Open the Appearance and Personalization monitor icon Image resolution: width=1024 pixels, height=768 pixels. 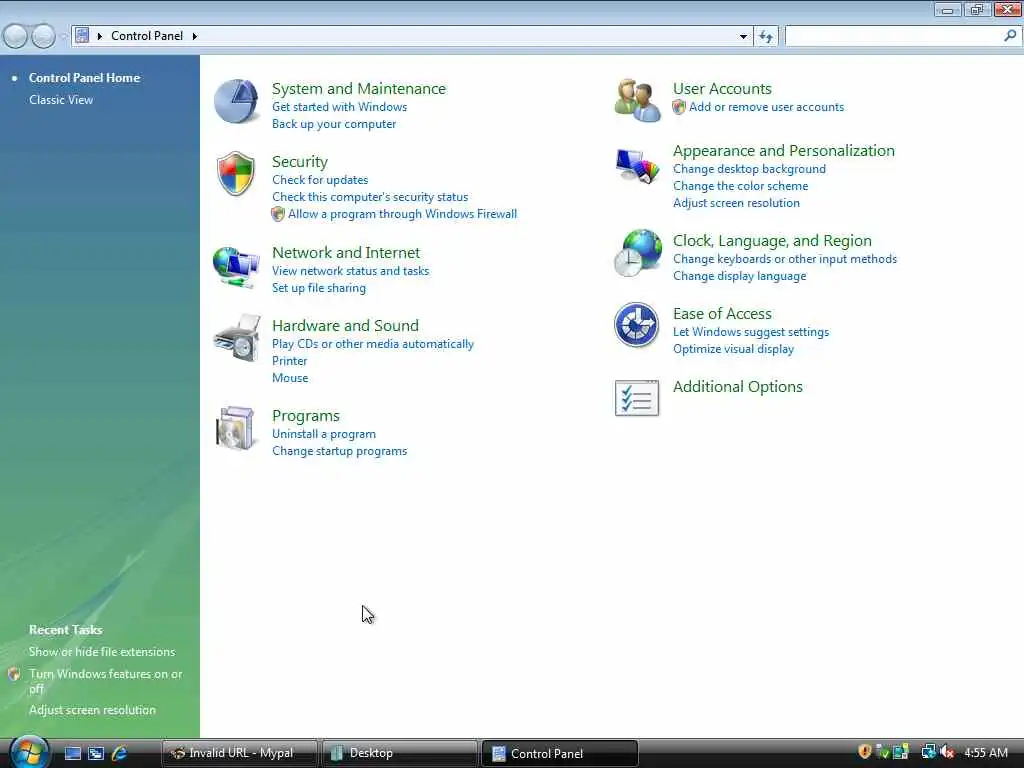point(637,167)
